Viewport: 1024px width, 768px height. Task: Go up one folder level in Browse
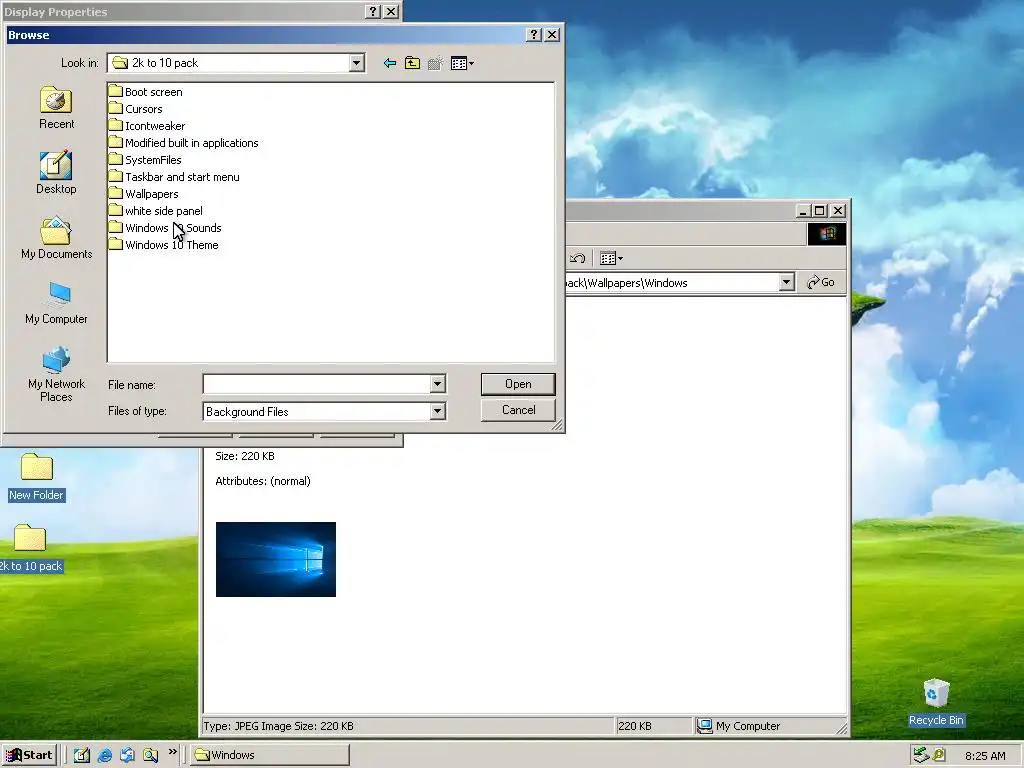click(x=412, y=63)
